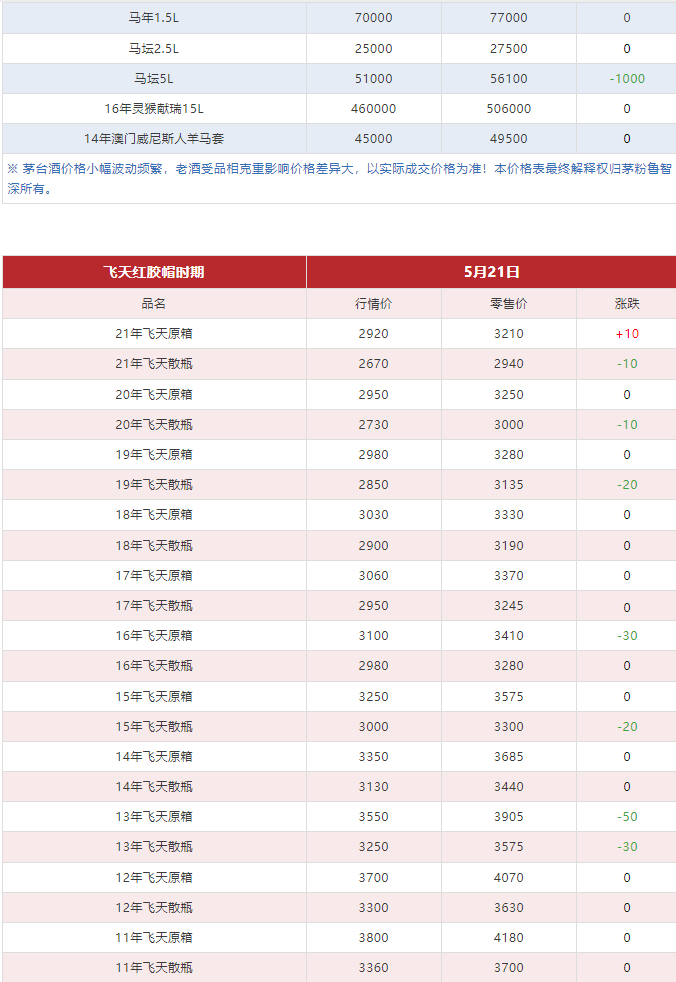Click the -1000 change value for 马坛5L
This screenshot has width=676, height=982.
coord(627,79)
